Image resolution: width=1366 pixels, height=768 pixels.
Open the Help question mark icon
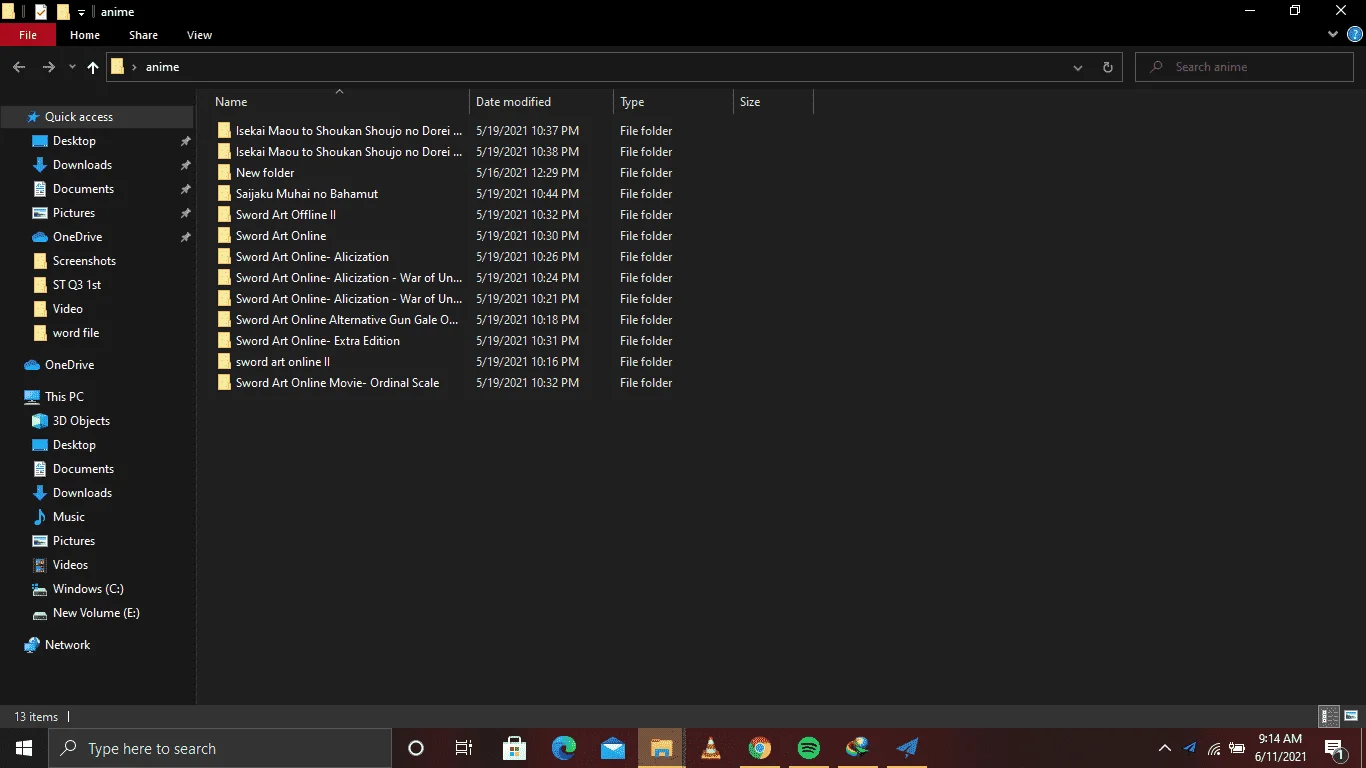tap(1355, 34)
